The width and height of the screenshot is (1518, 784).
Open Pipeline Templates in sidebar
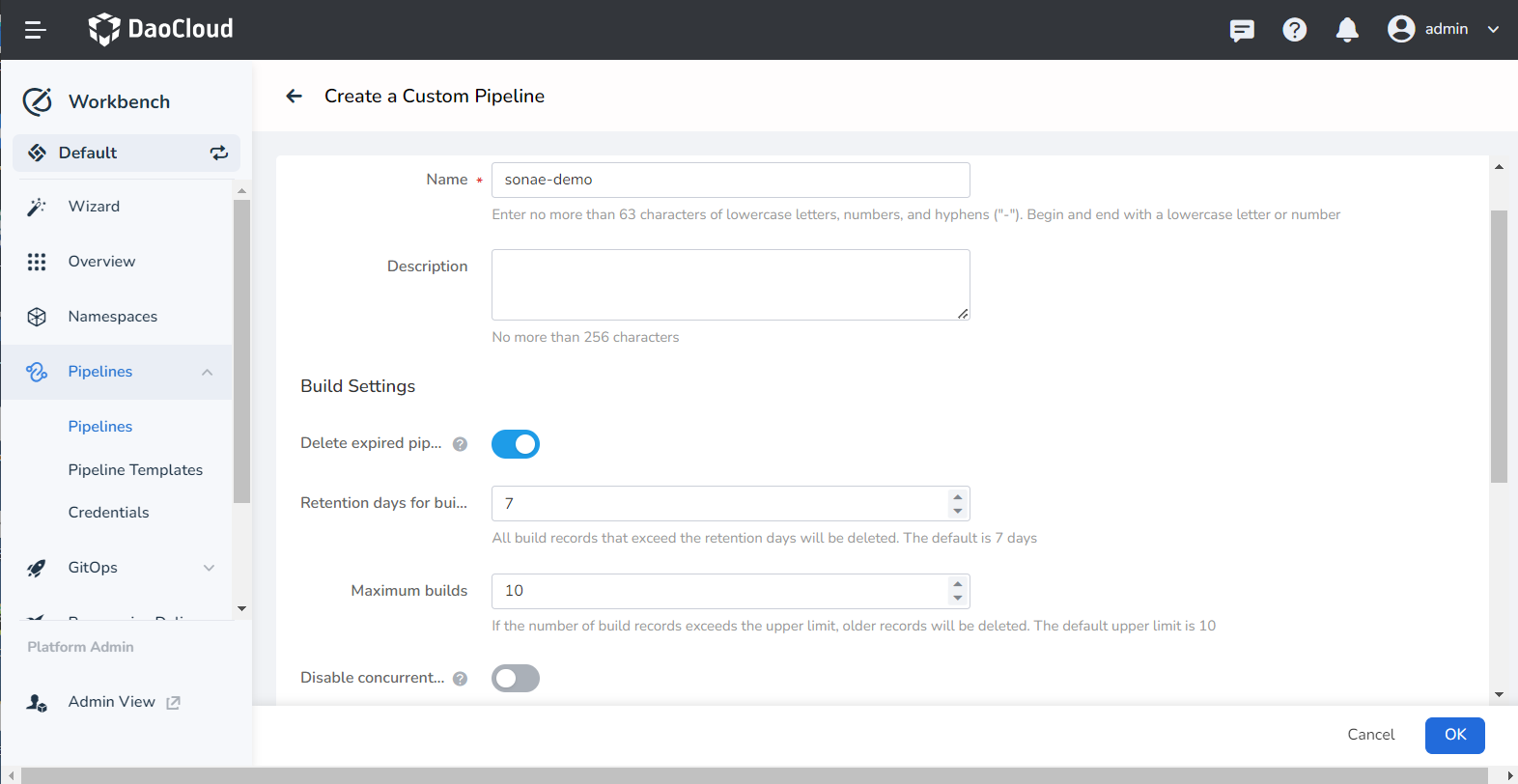[135, 470]
